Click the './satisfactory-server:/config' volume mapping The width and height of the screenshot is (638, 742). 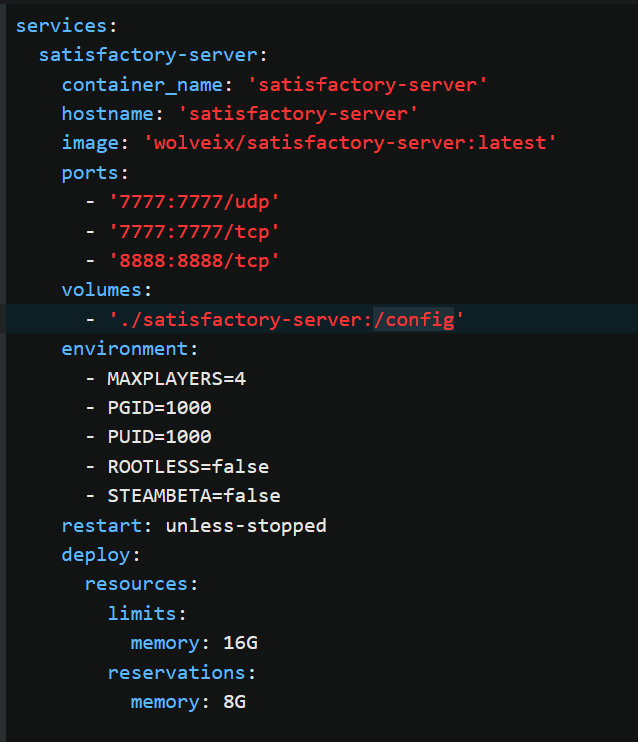[286, 320]
